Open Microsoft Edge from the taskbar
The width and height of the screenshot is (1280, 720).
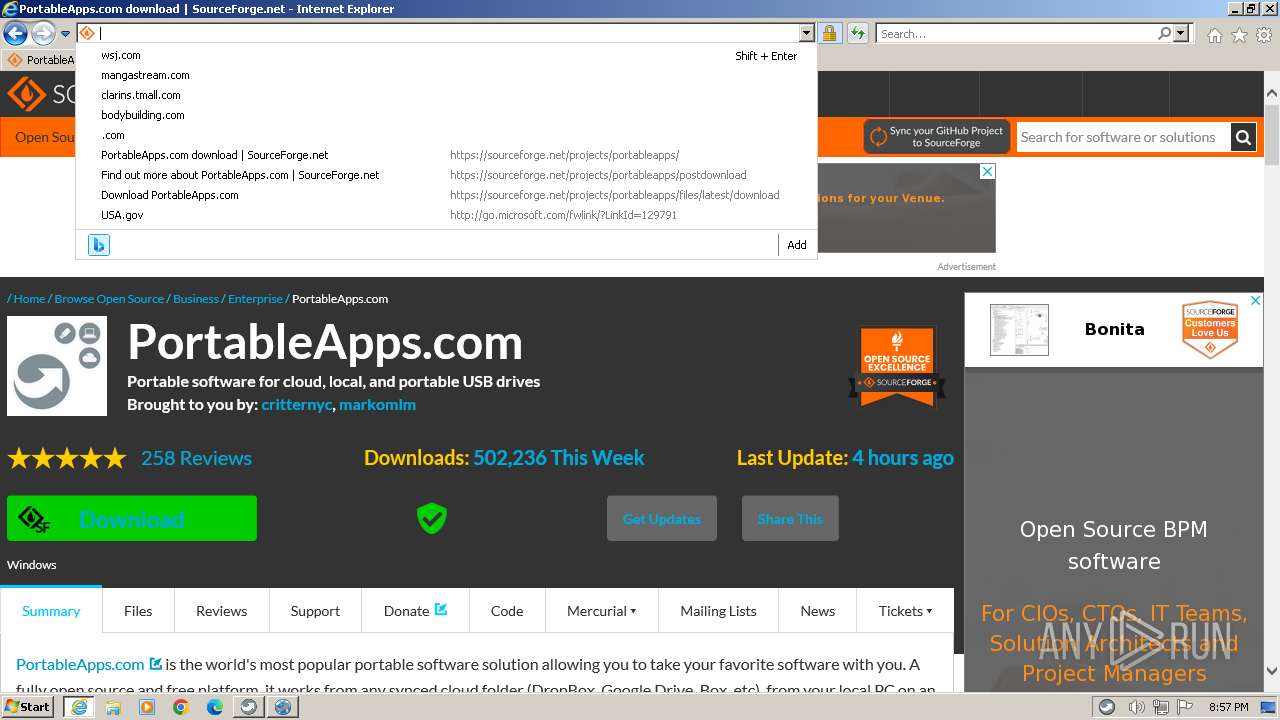(214, 707)
